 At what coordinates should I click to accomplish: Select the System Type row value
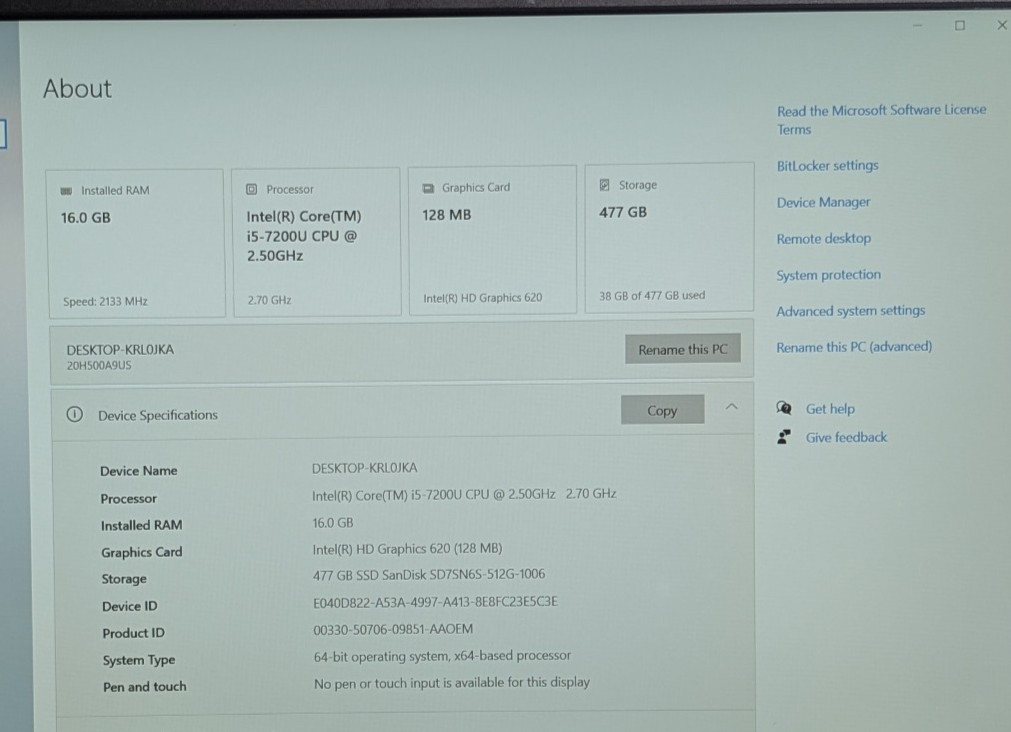coord(442,656)
